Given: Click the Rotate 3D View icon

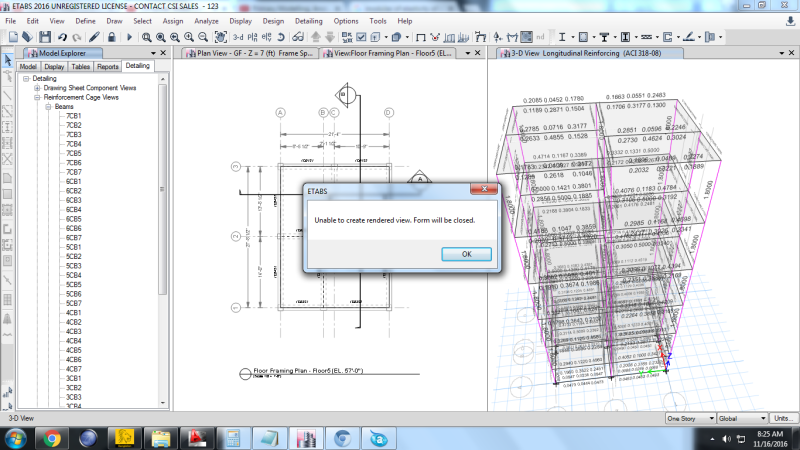Looking at the screenshot, I should (x=281, y=37).
